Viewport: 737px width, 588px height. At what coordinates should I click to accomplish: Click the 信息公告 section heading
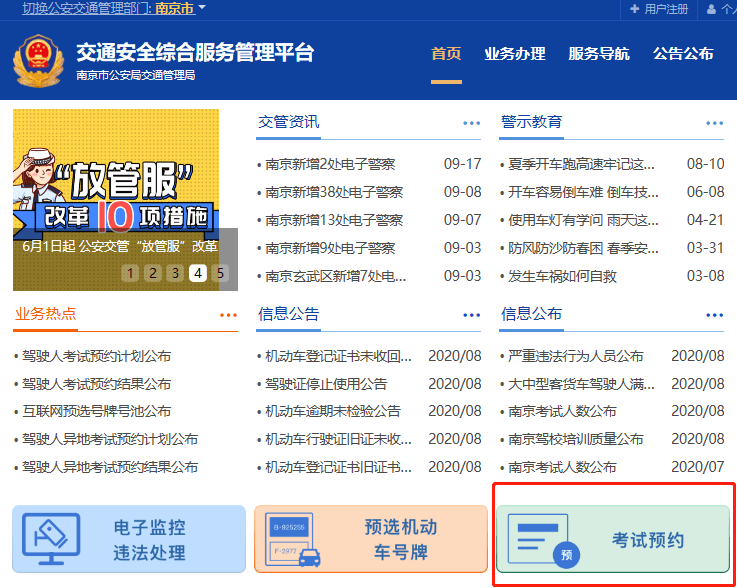pos(289,314)
